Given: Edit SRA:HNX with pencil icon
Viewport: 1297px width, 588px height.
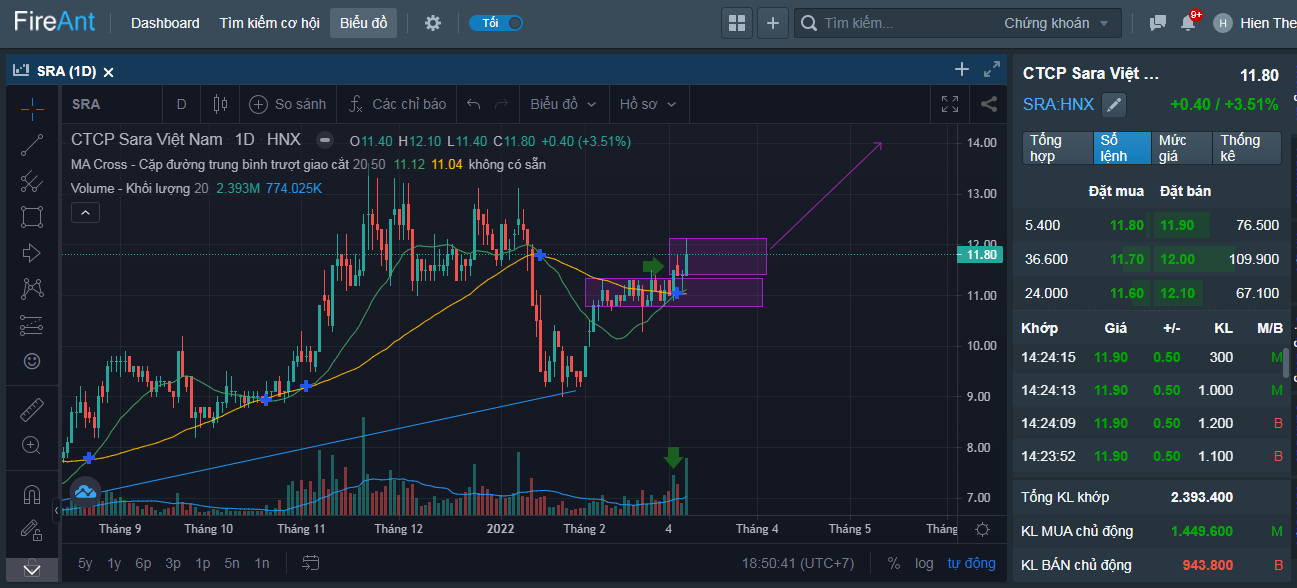Looking at the screenshot, I should (x=1114, y=104).
